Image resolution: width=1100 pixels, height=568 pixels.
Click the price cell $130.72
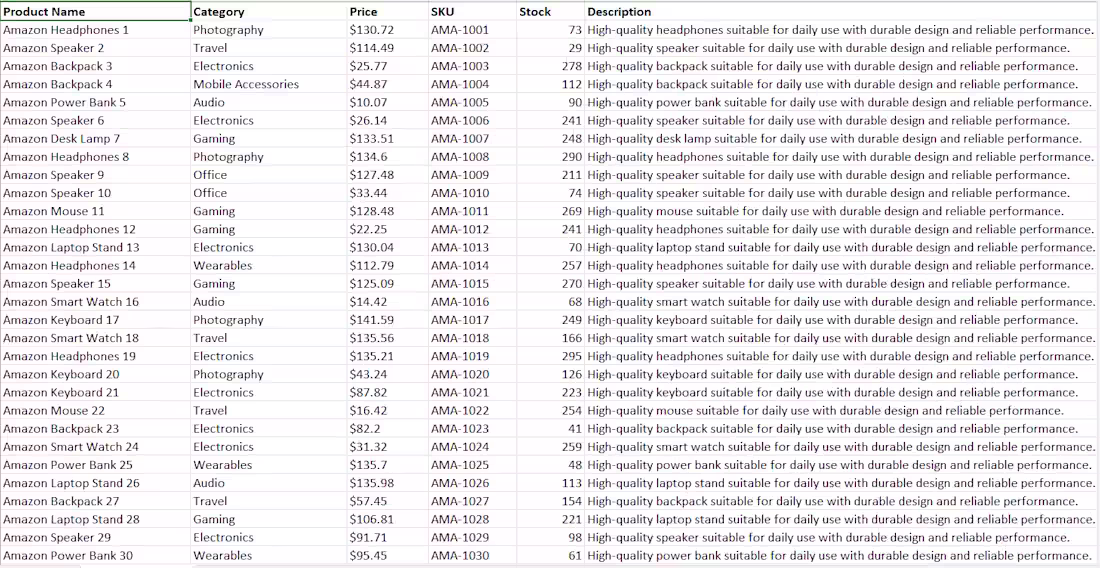click(x=387, y=30)
